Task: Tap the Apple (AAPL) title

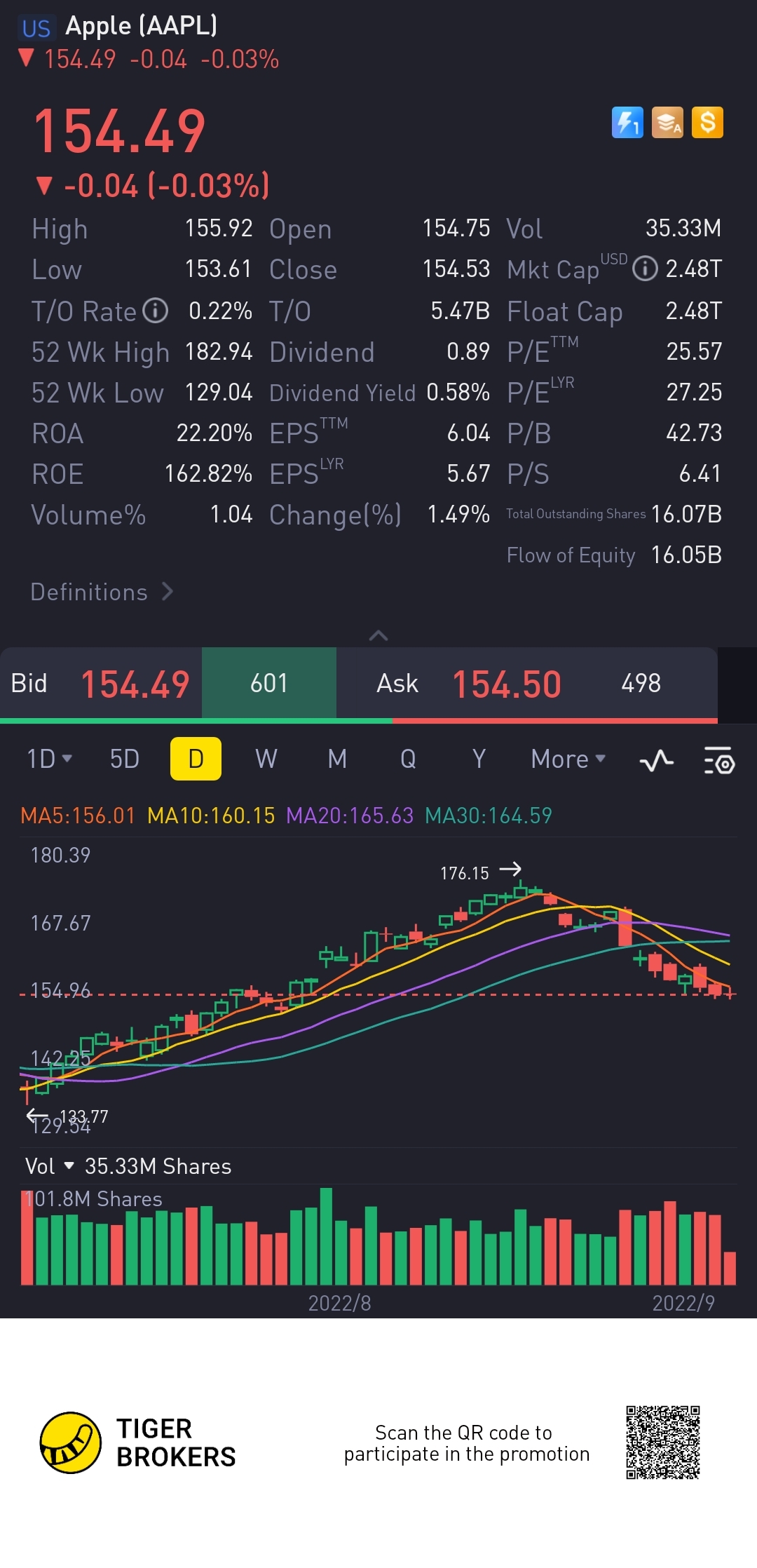Action: click(142, 26)
